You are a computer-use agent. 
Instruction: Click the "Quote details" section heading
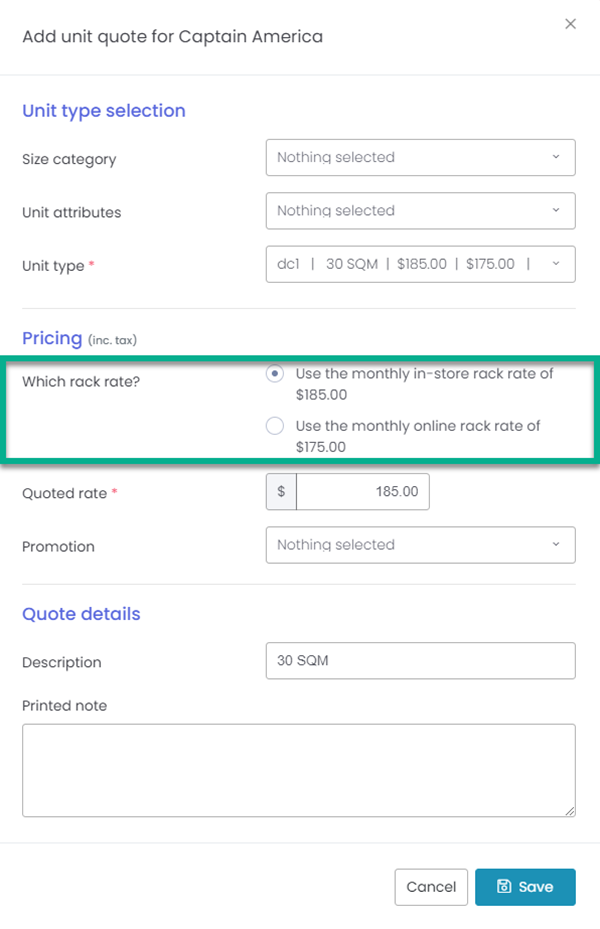point(81,614)
